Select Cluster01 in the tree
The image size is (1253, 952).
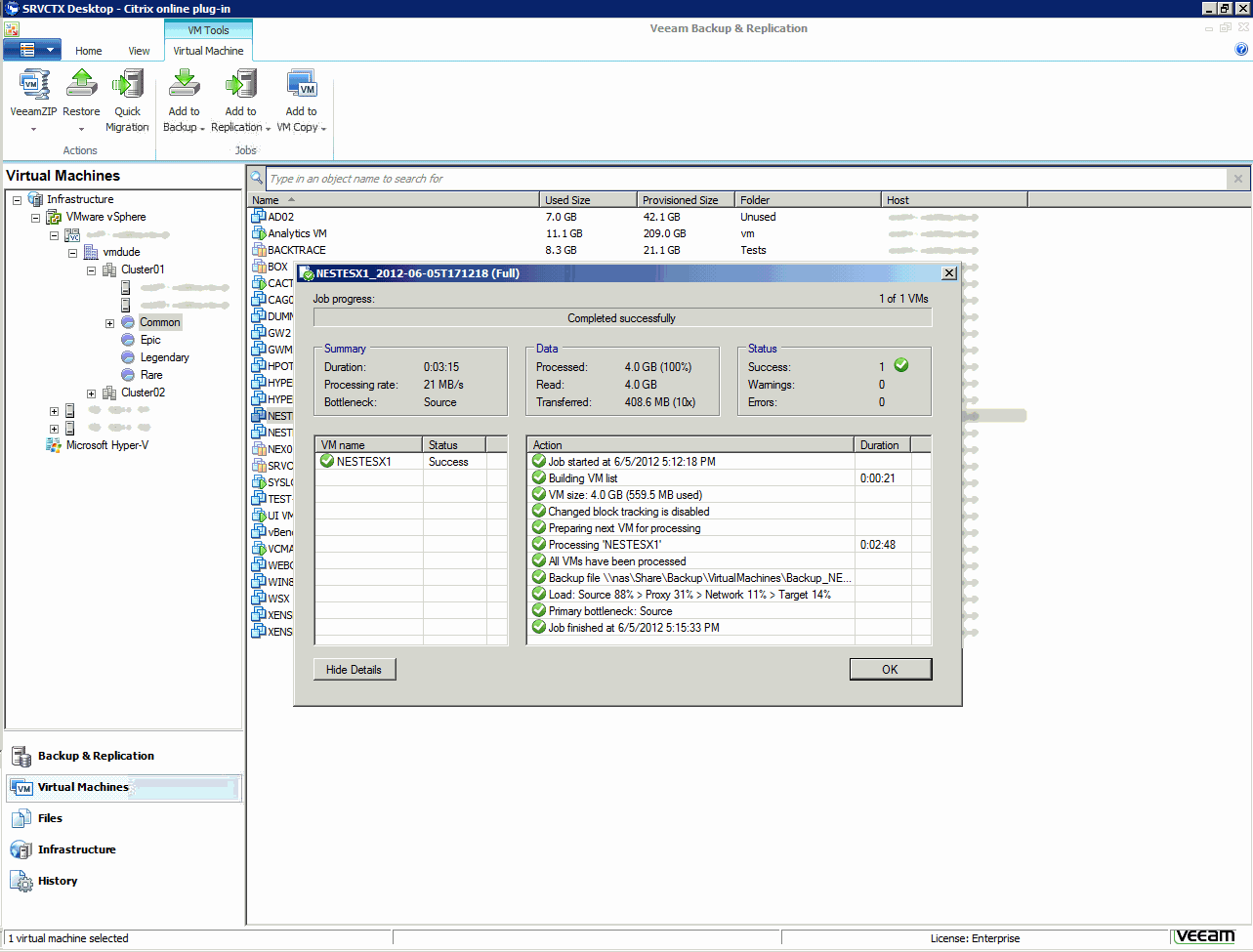pos(143,269)
